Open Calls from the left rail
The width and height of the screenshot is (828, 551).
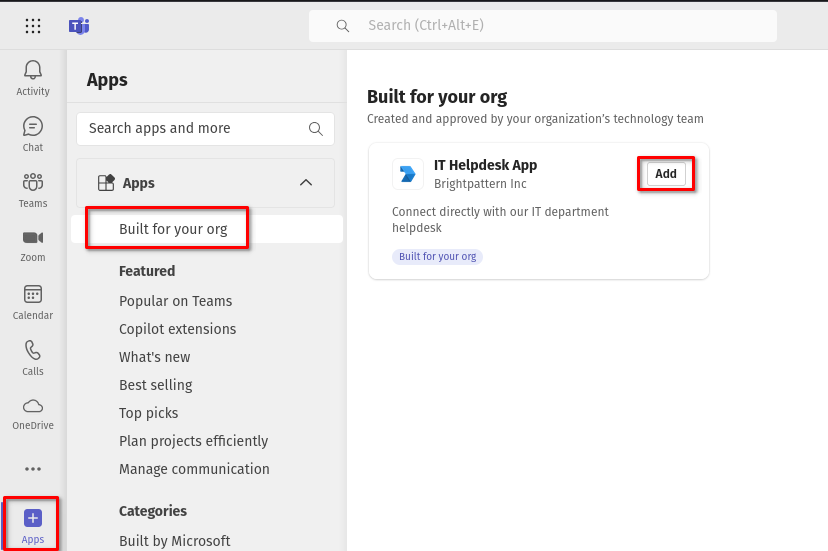(x=33, y=358)
